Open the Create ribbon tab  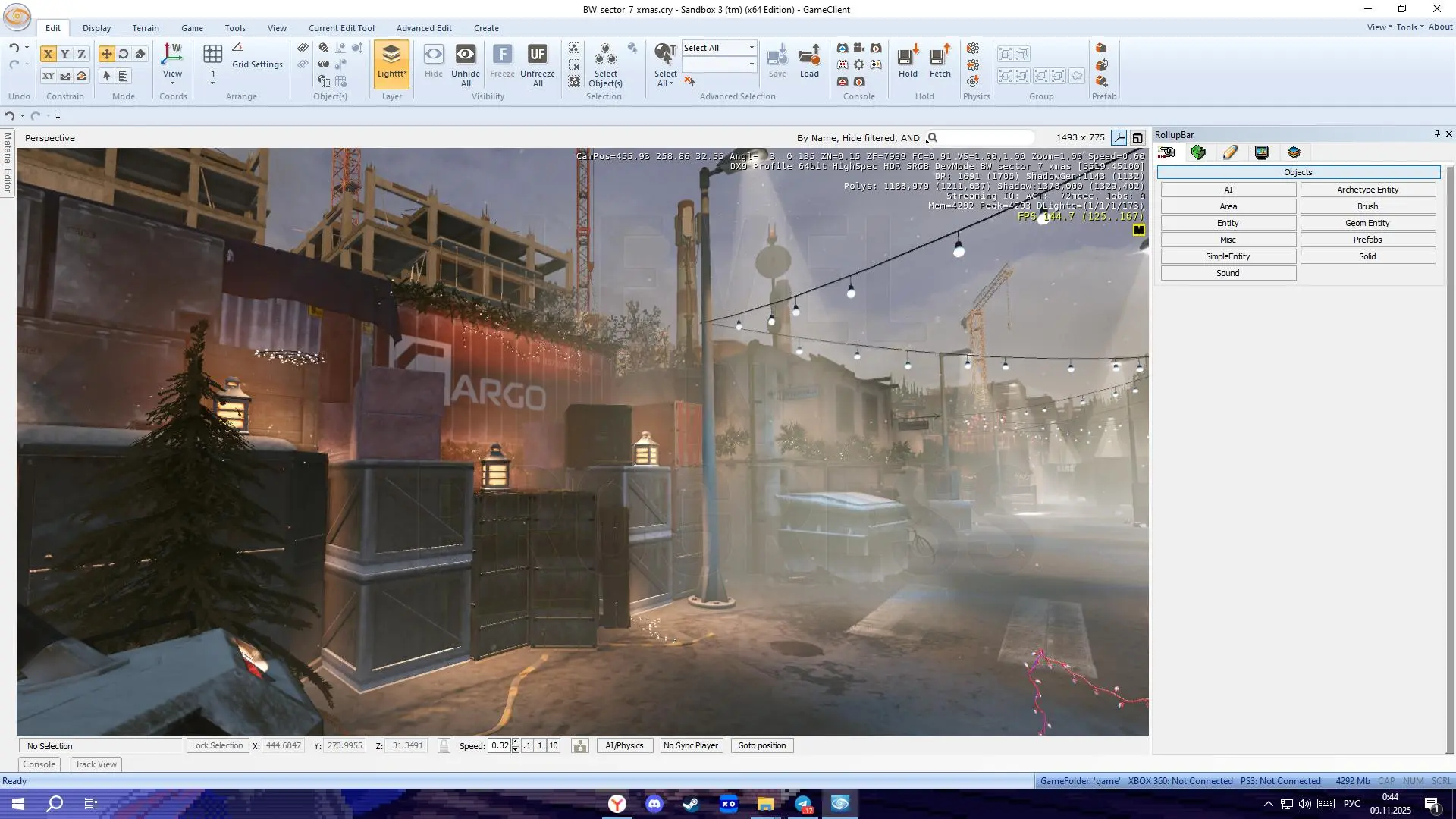[486, 28]
